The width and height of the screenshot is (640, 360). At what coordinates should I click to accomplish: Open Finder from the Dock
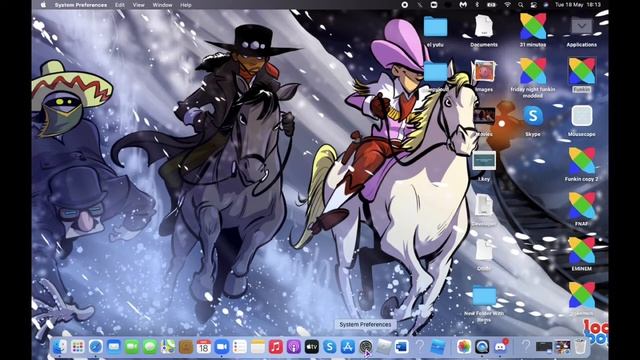(60, 347)
